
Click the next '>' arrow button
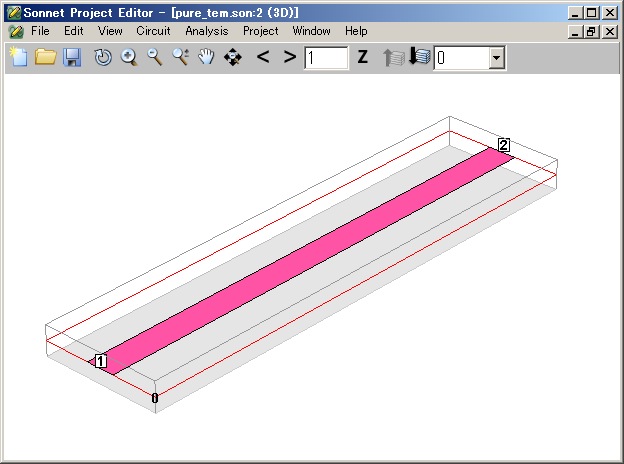pyautogui.click(x=290, y=57)
